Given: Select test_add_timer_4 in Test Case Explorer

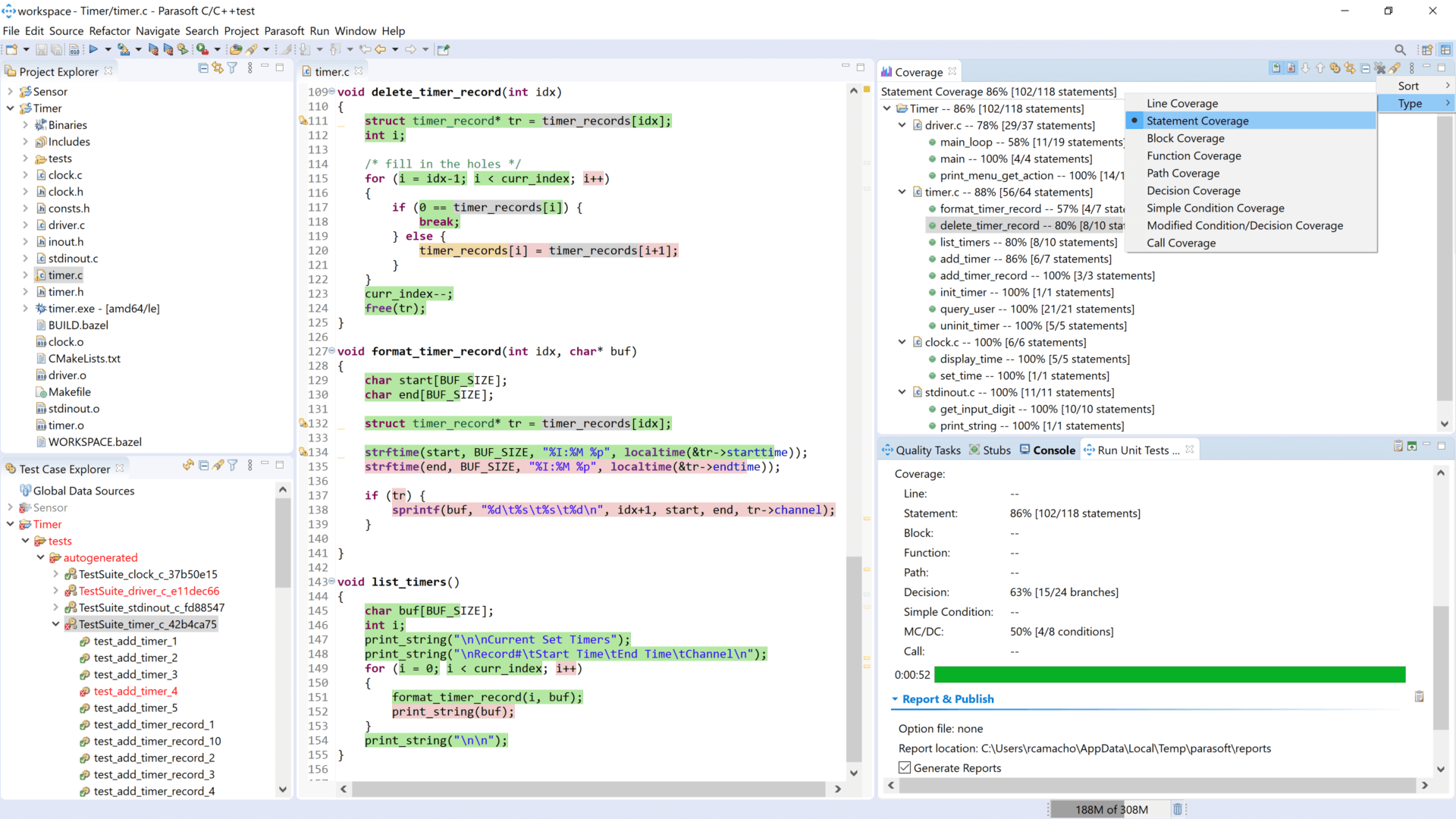Looking at the screenshot, I should pyautogui.click(x=136, y=691).
